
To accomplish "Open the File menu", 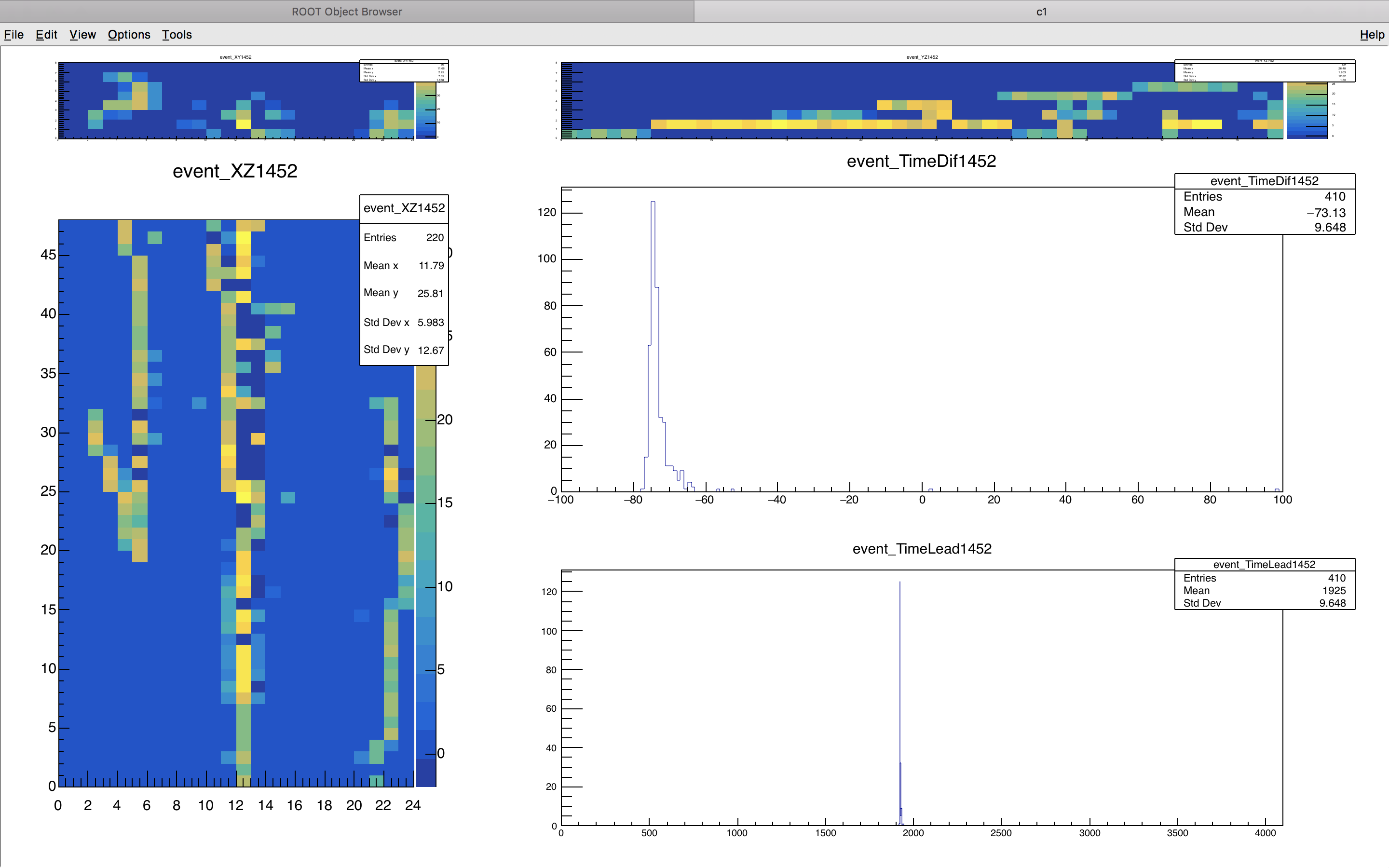I will 14,34.
